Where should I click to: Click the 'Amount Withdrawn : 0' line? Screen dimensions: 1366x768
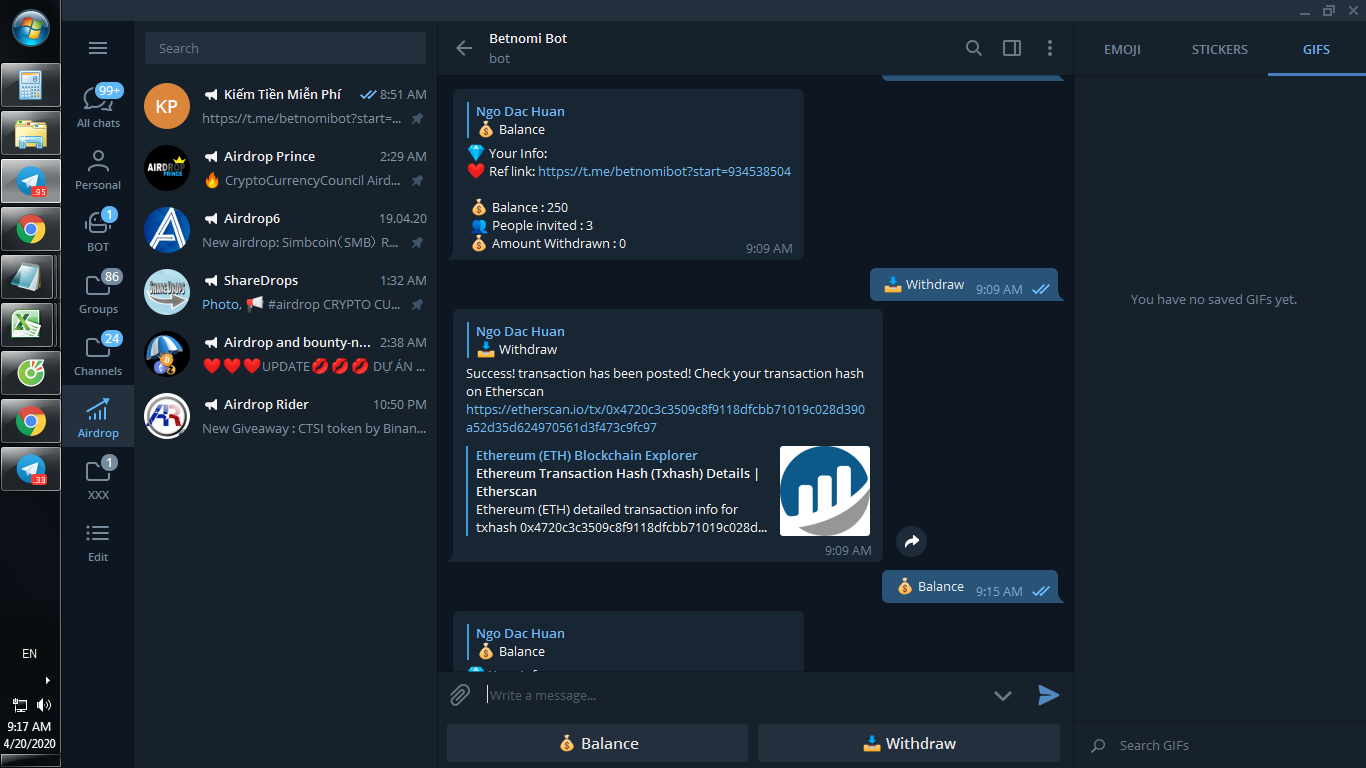548,243
